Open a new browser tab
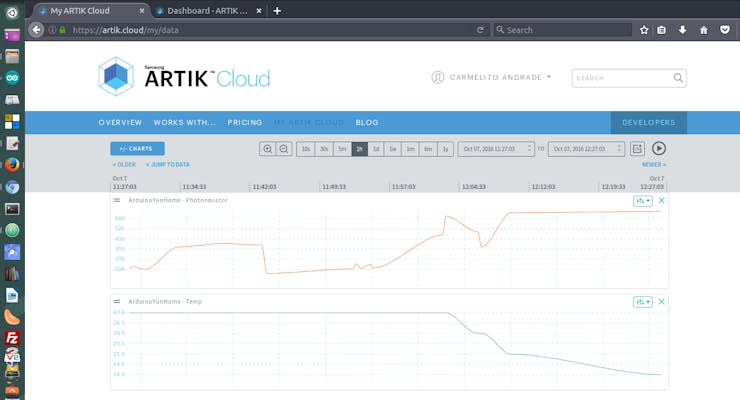This screenshot has height=400, width=740. tap(277, 10)
